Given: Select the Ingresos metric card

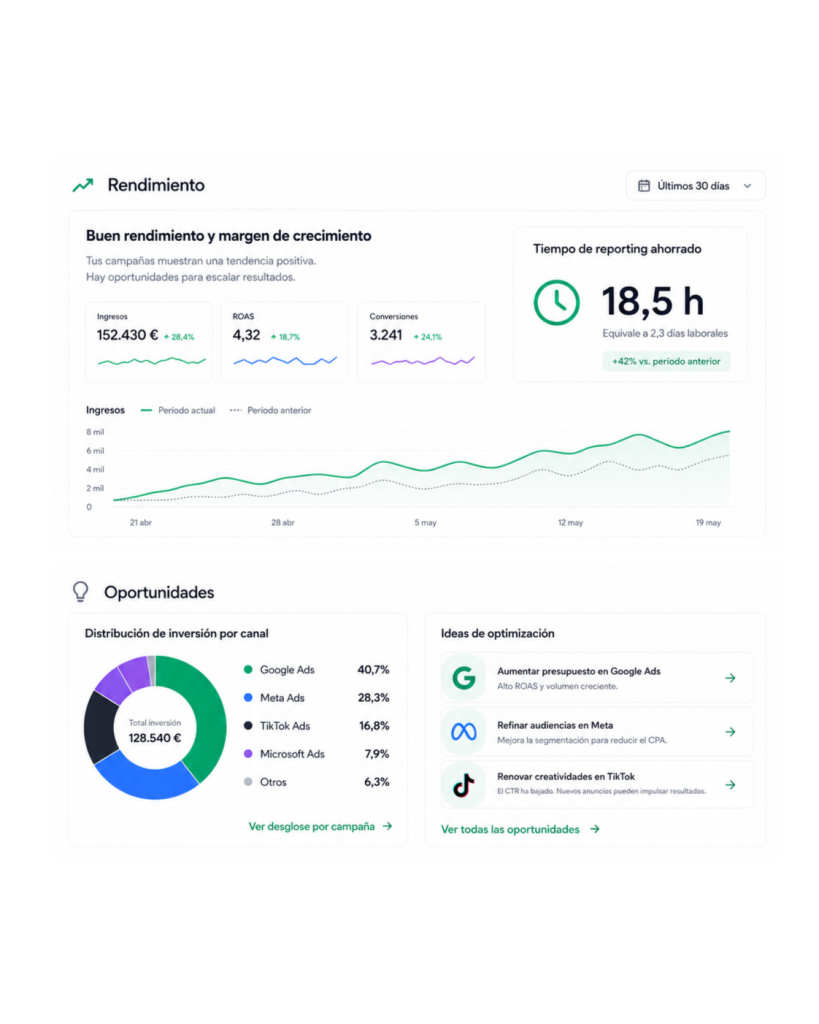Looking at the screenshot, I should (149, 342).
